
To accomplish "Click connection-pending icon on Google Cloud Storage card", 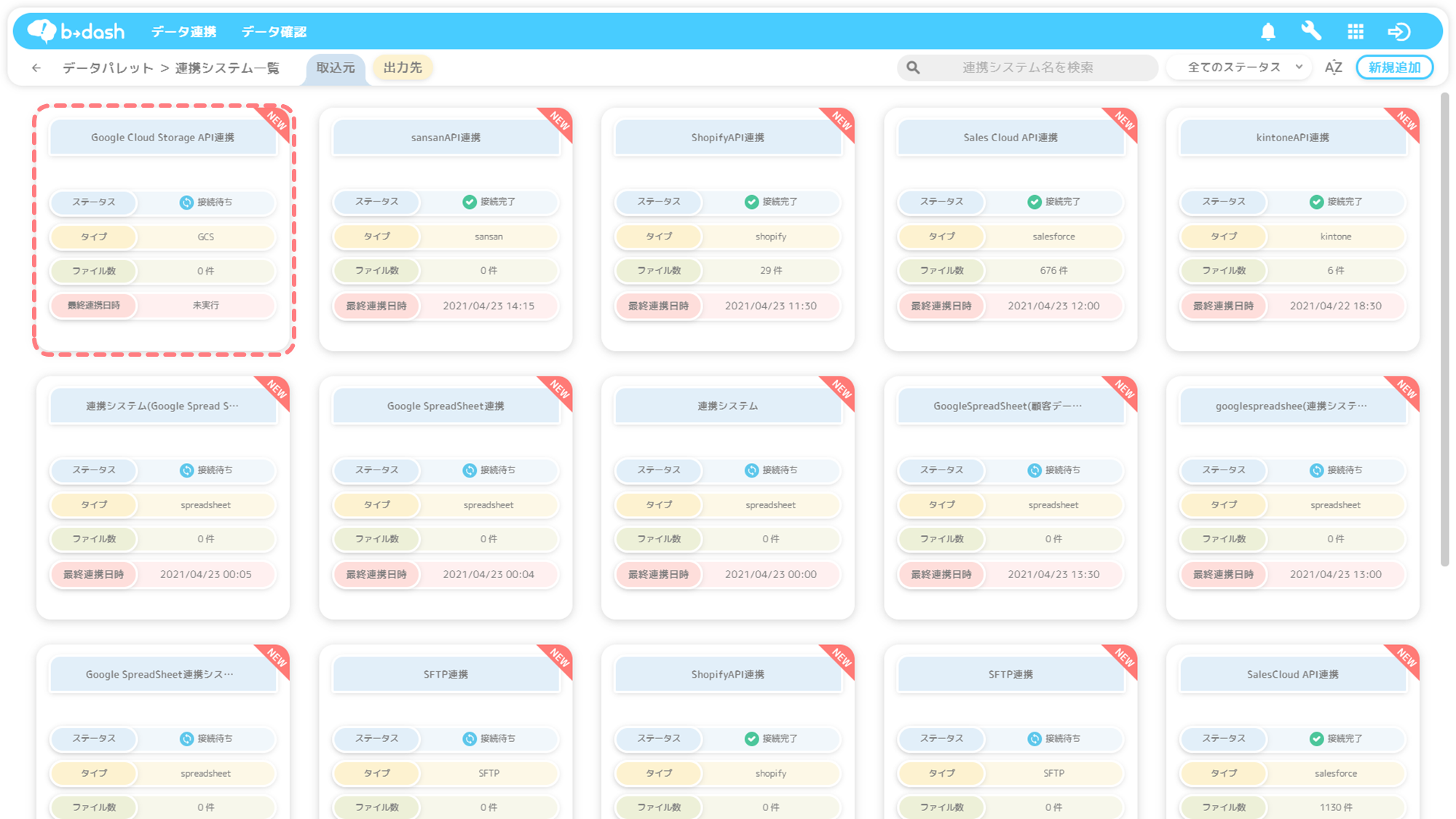I will (186, 202).
